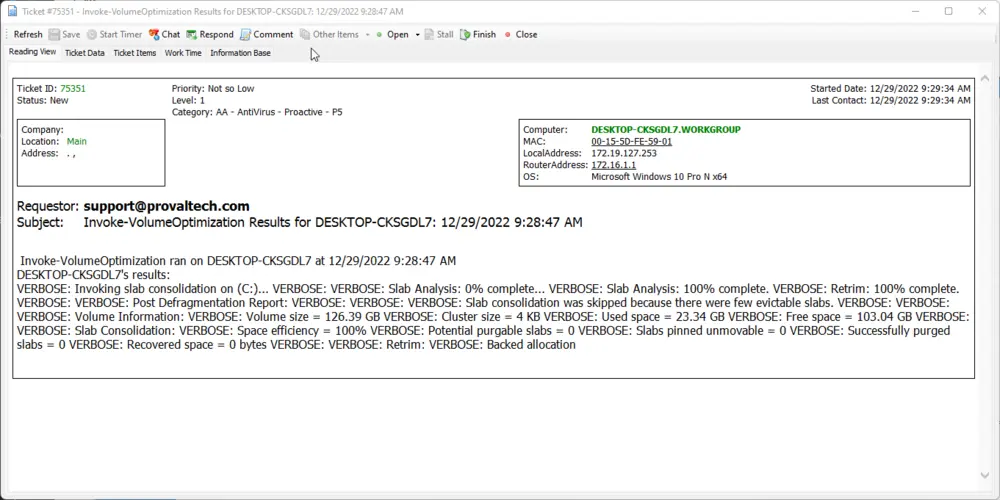Click the Respond button label
The width and height of the screenshot is (1000, 500).
click(216, 34)
